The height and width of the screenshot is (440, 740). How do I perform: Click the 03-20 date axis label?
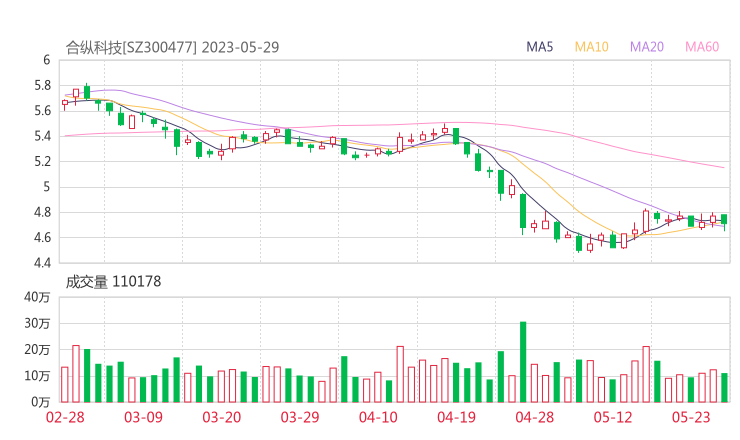(x=222, y=417)
